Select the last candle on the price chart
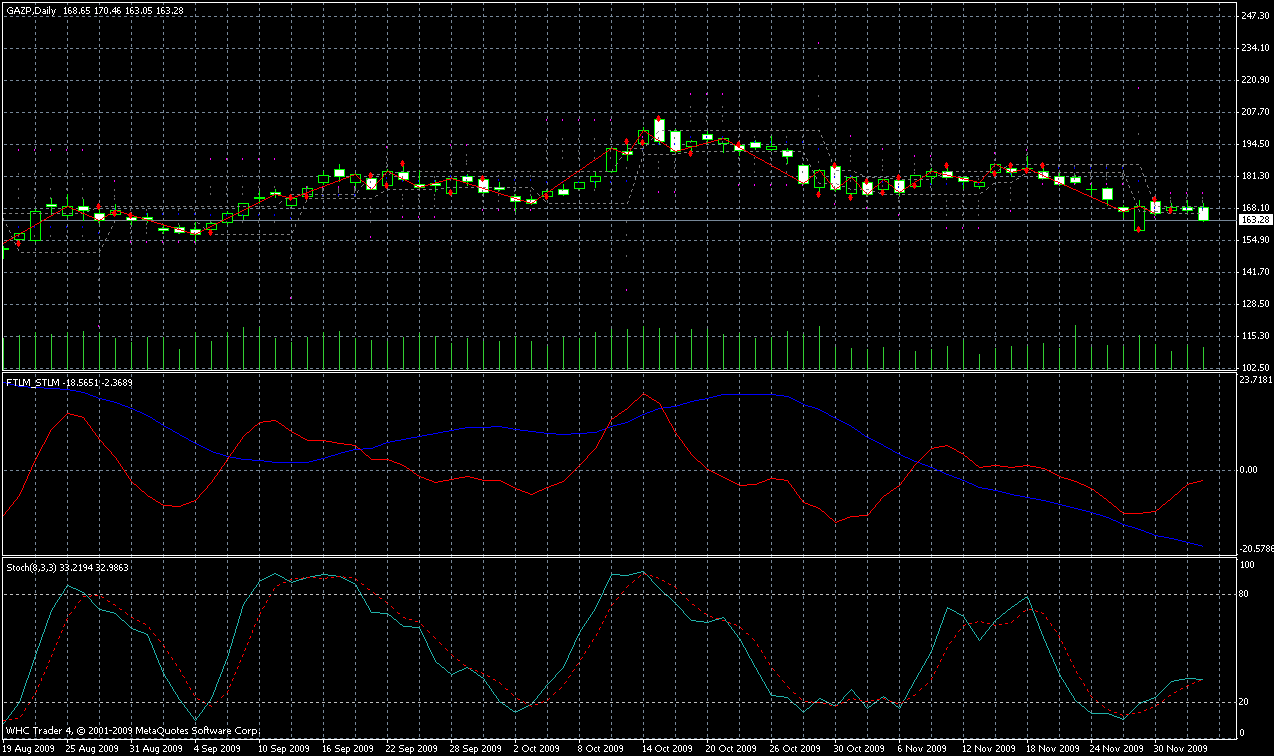The width and height of the screenshot is (1274, 756). coord(1203,214)
